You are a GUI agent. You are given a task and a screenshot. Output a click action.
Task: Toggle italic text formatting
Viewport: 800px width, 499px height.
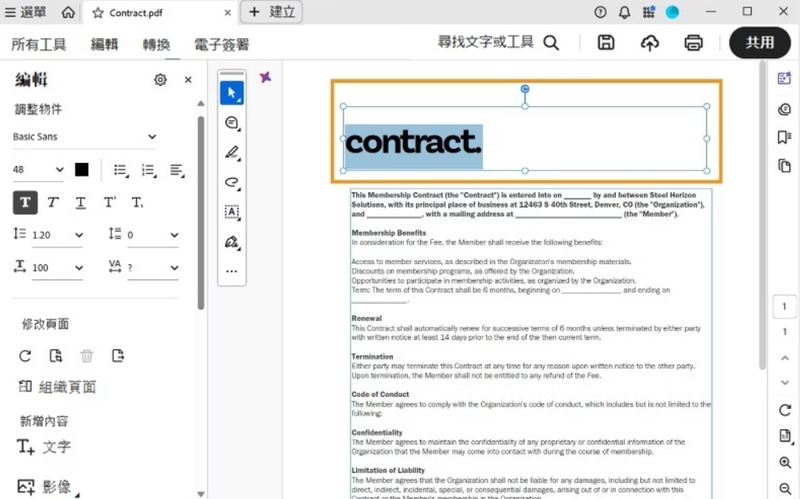coord(53,203)
